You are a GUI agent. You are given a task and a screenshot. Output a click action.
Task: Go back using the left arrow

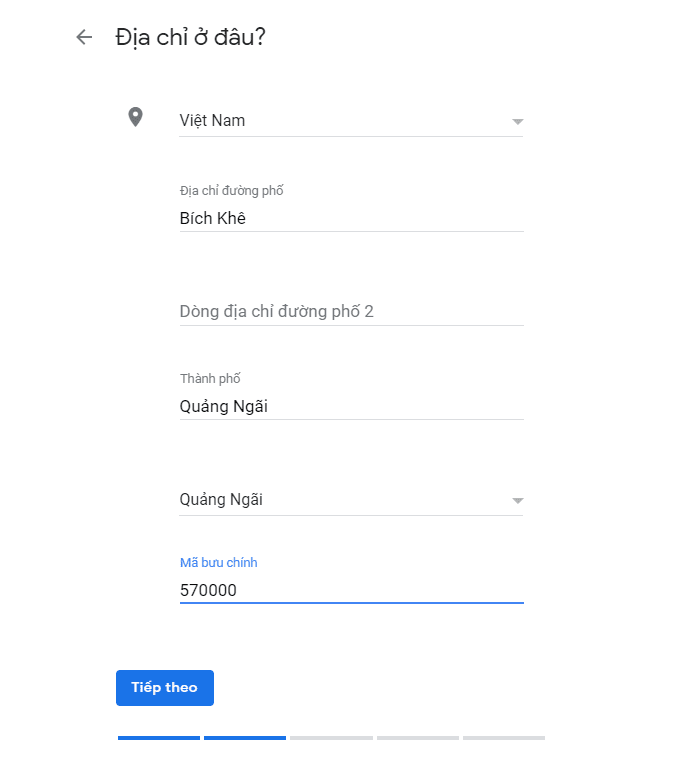[84, 37]
